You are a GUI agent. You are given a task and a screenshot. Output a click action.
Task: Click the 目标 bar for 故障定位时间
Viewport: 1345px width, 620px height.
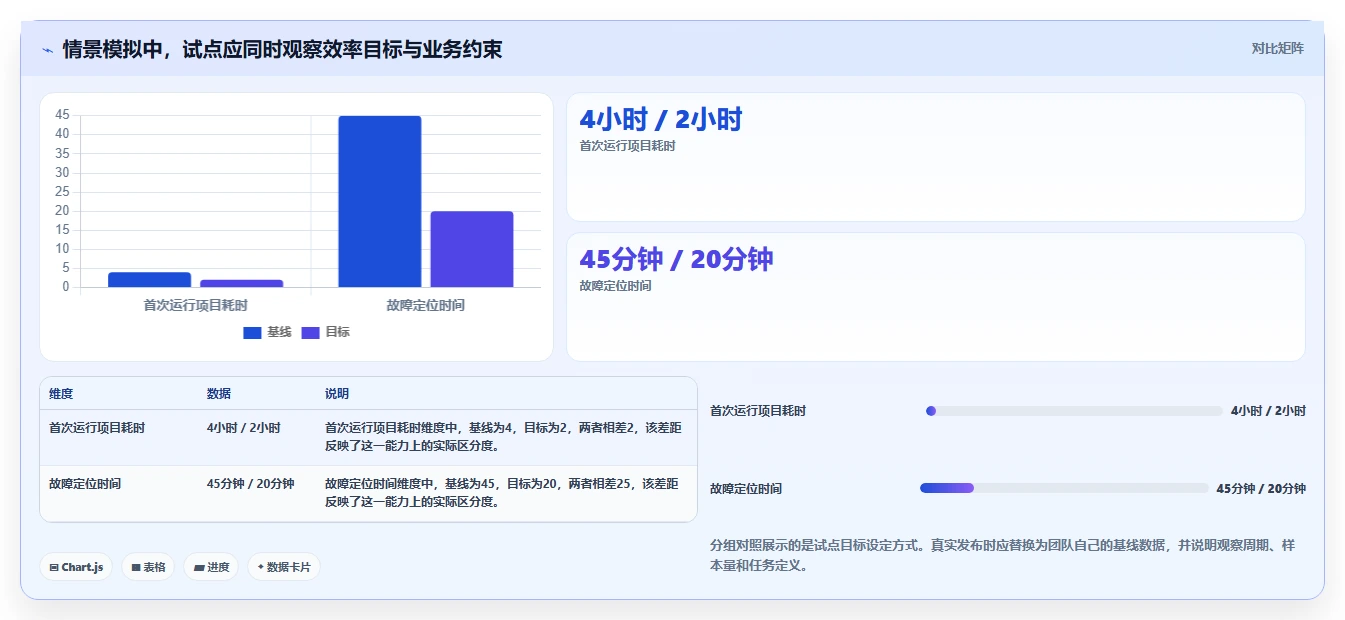point(472,250)
